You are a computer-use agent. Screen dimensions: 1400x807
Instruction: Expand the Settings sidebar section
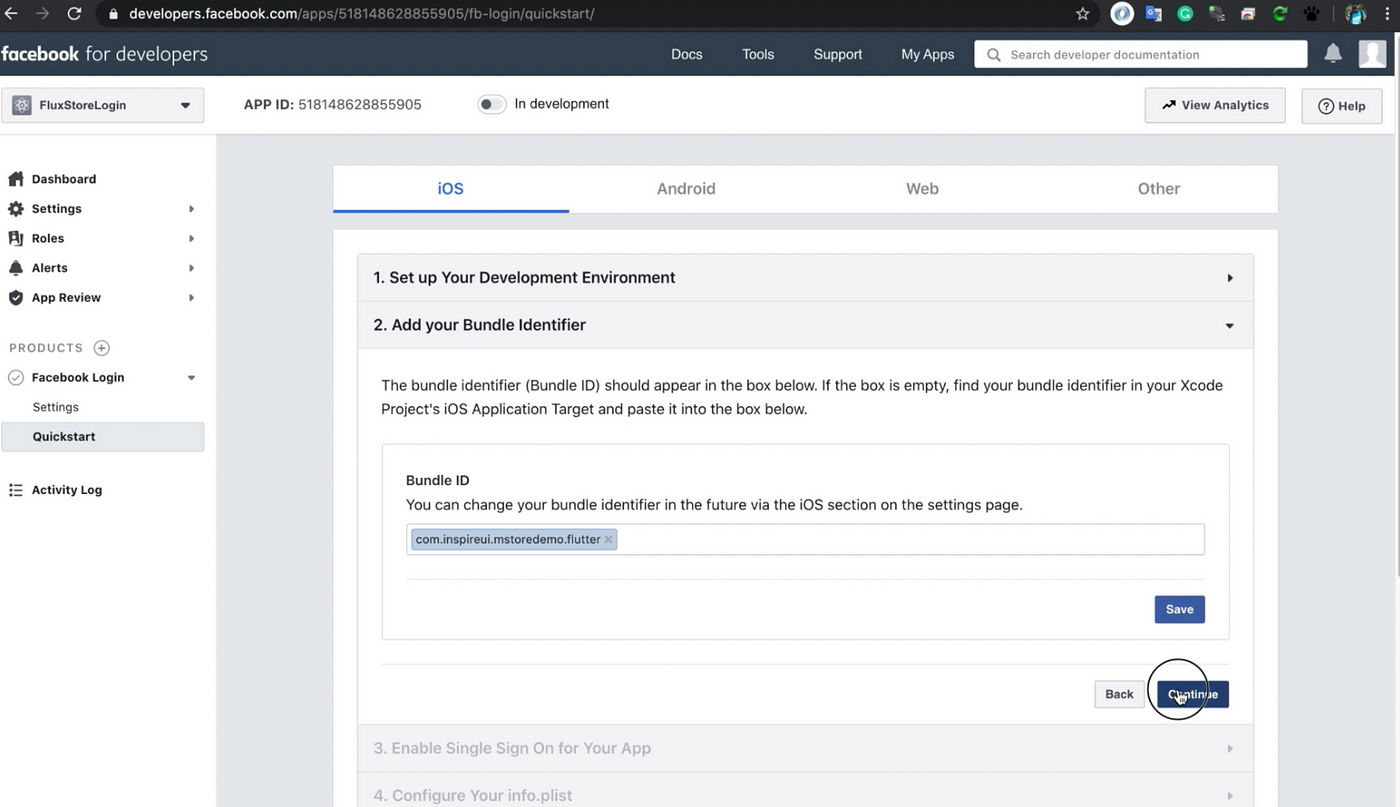[x=191, y=209]
